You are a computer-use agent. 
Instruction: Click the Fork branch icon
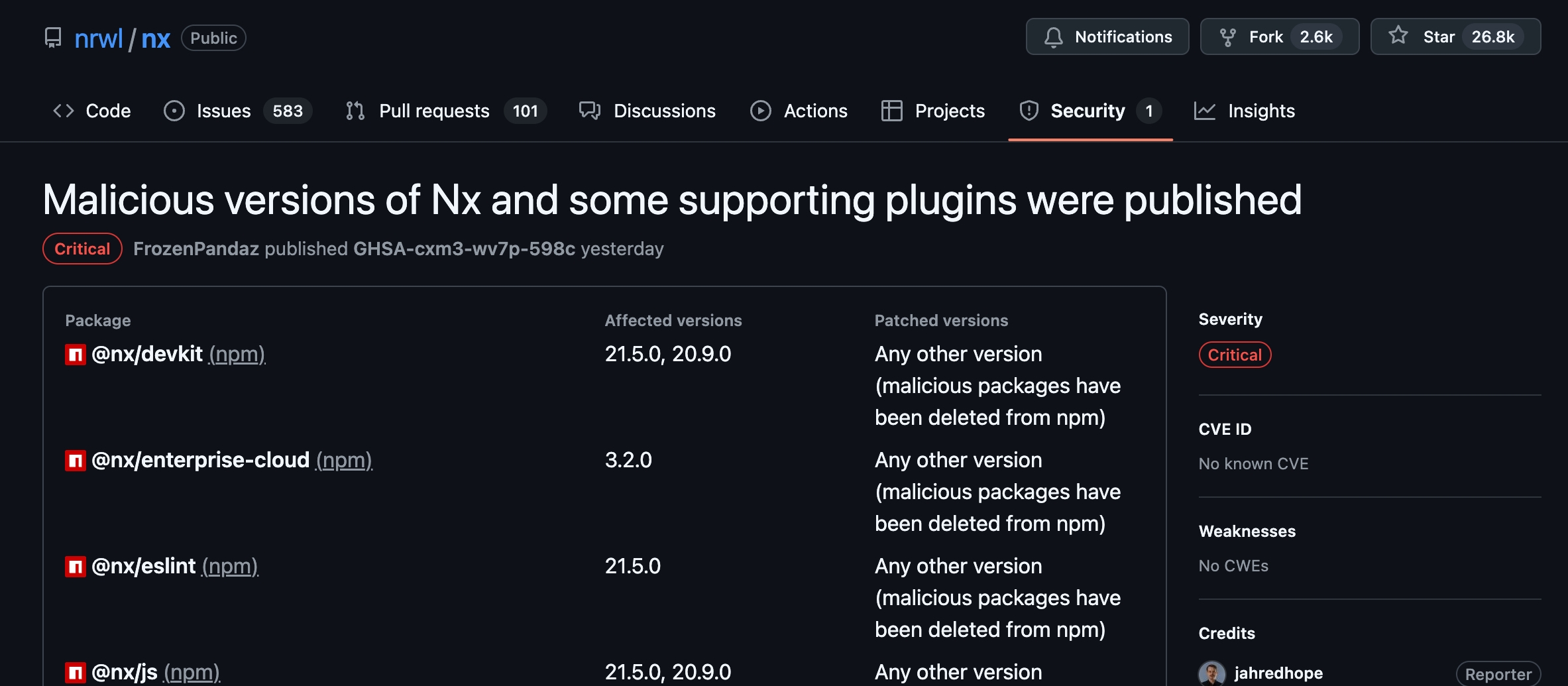pos(1227,37)
